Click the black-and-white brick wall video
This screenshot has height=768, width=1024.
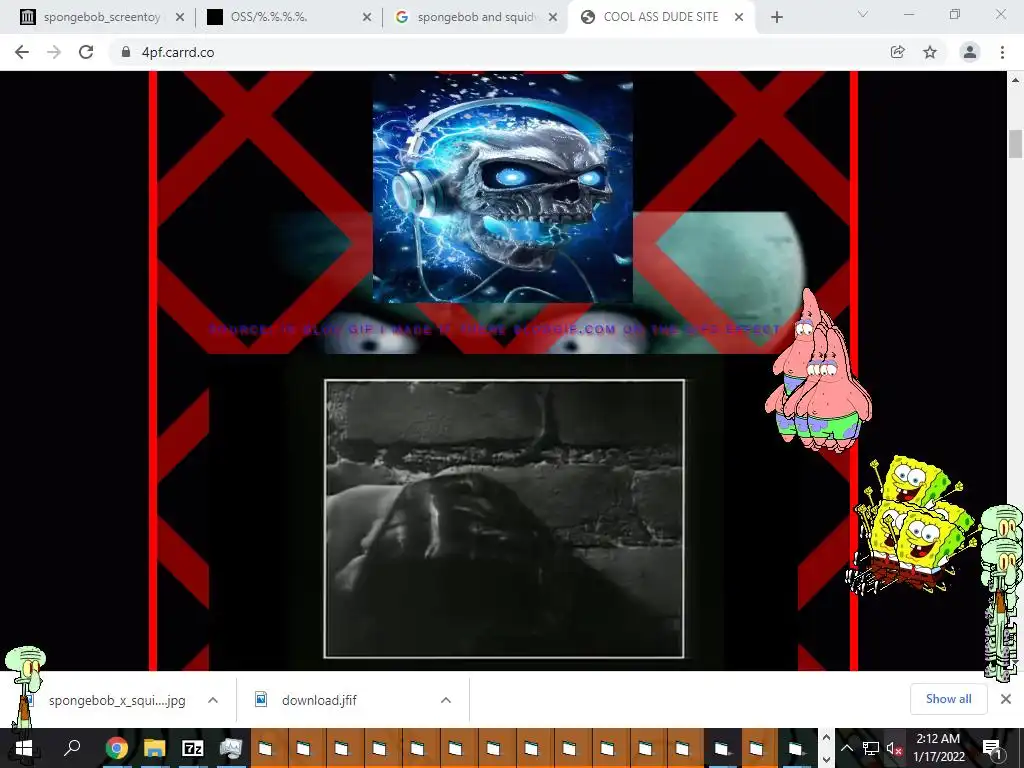point(504,519)
